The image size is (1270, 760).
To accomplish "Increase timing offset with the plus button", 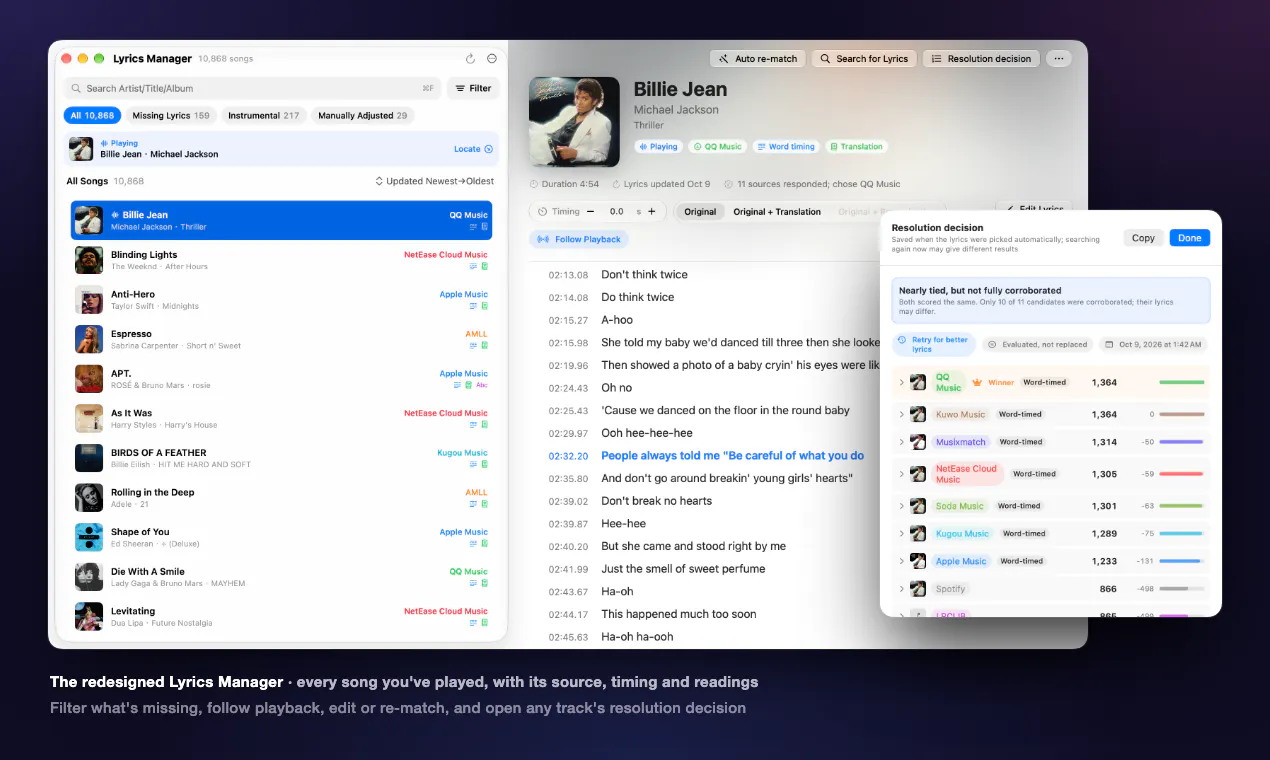I will tap(651, 211).
